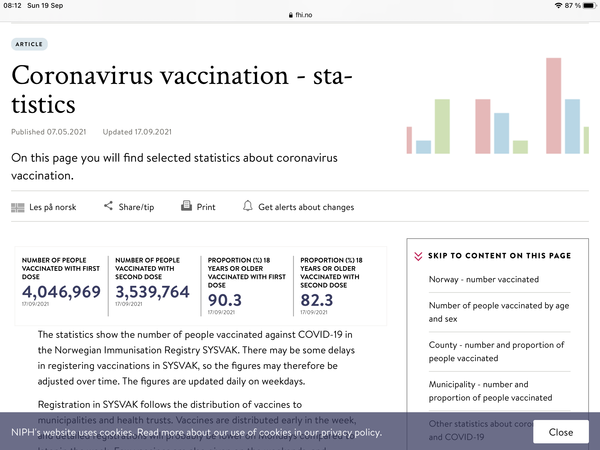600x450 pixels.
Task: Click the second dose count 3,539,764
Action: [152, 292]
